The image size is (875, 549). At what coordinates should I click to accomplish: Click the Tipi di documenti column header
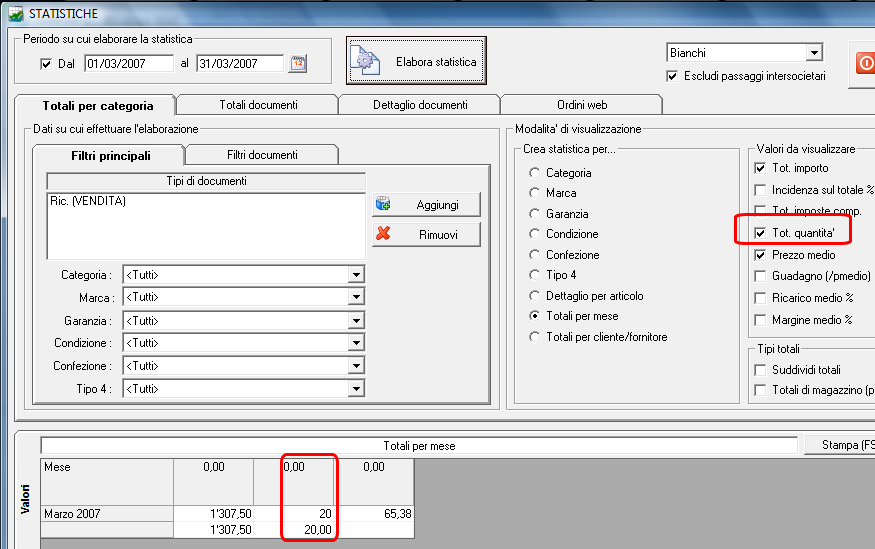click(x=206, y=181)
